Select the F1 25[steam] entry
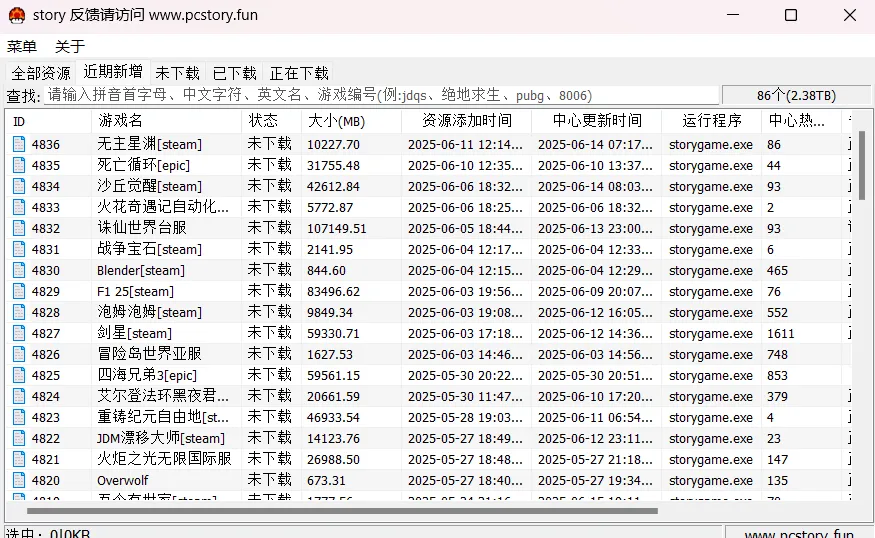Viewport: 875px width, 538px height. (135, 291)
